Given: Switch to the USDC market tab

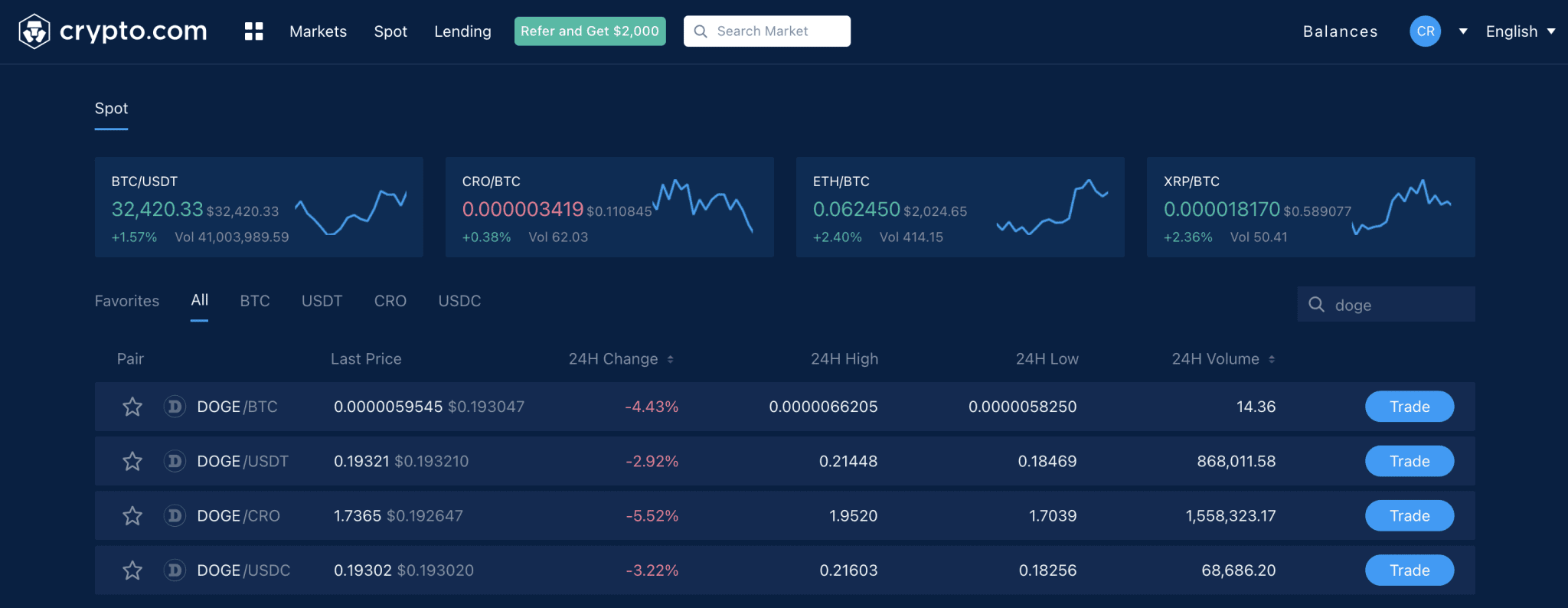Looking at the screenshot, I should (459, 301).
